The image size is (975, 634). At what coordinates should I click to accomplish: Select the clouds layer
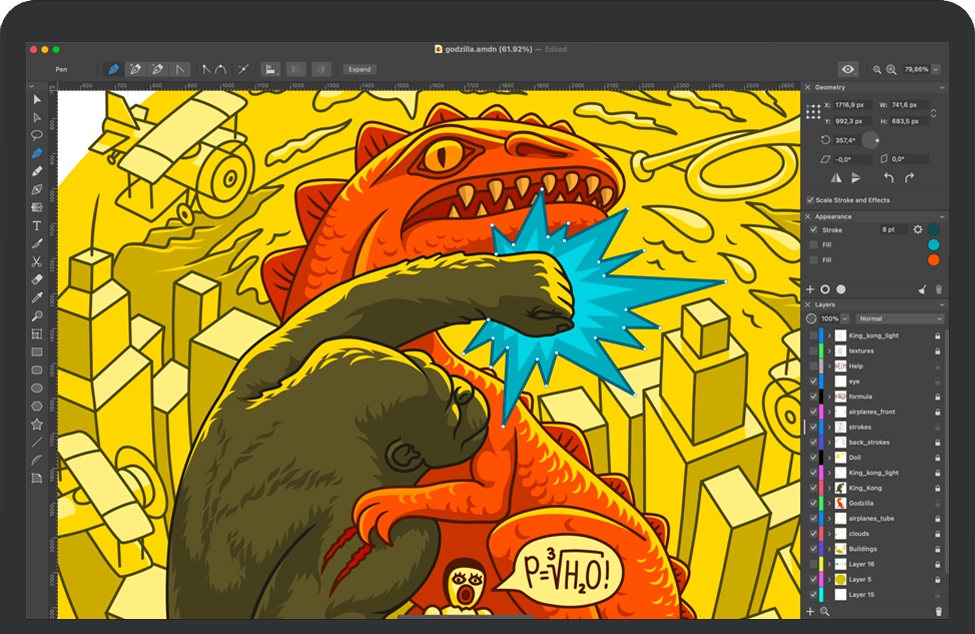click(x=859, y=534)
